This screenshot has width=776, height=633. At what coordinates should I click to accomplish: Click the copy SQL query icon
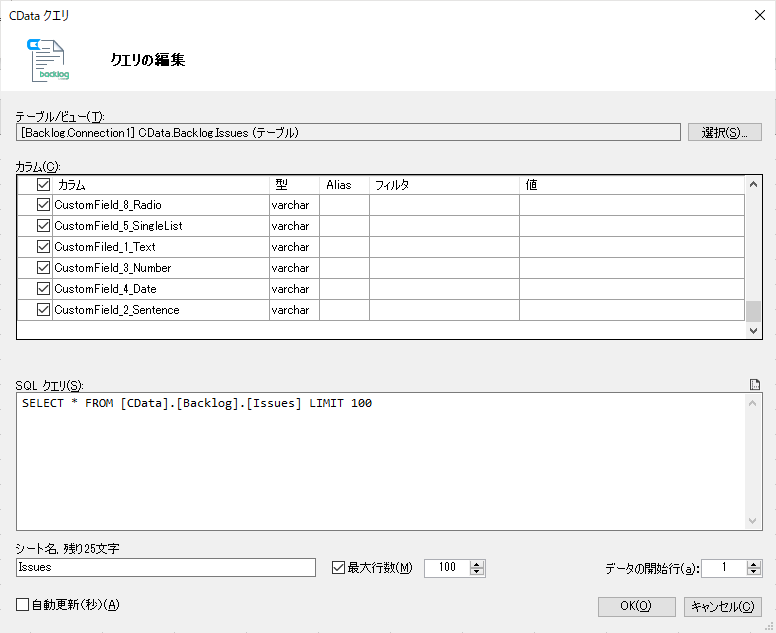[755, 385]
